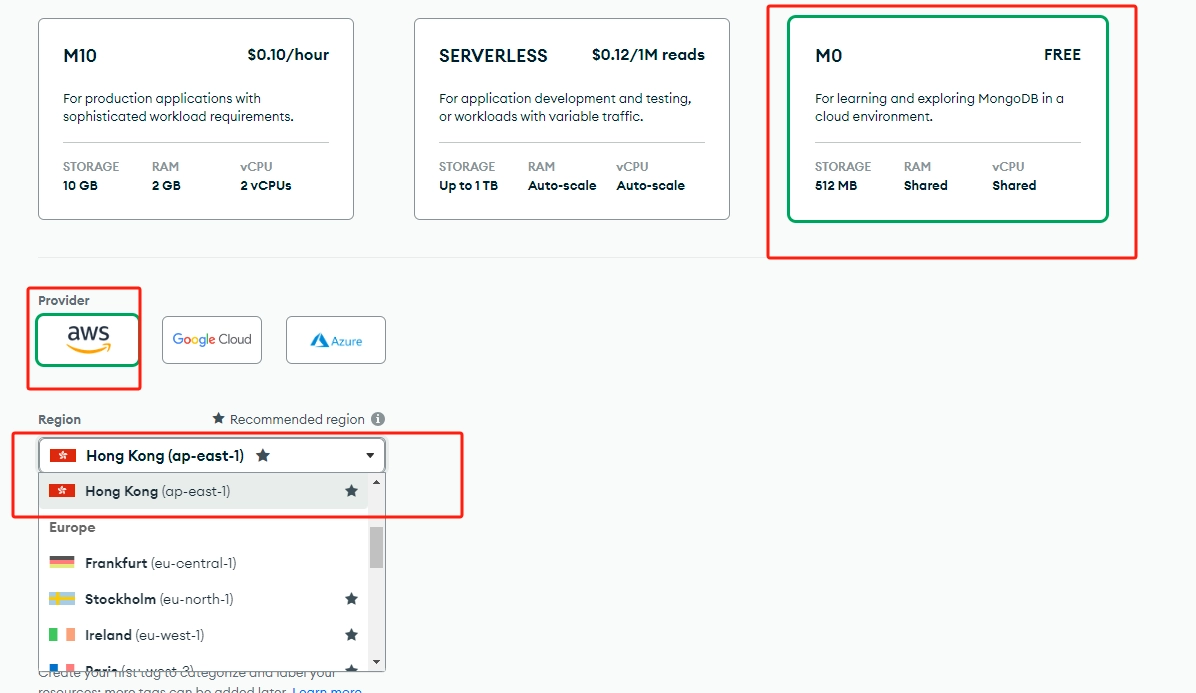Screen dimensions: 1196x693
Task: Select AWS as the provider
Action: (88, 340)
